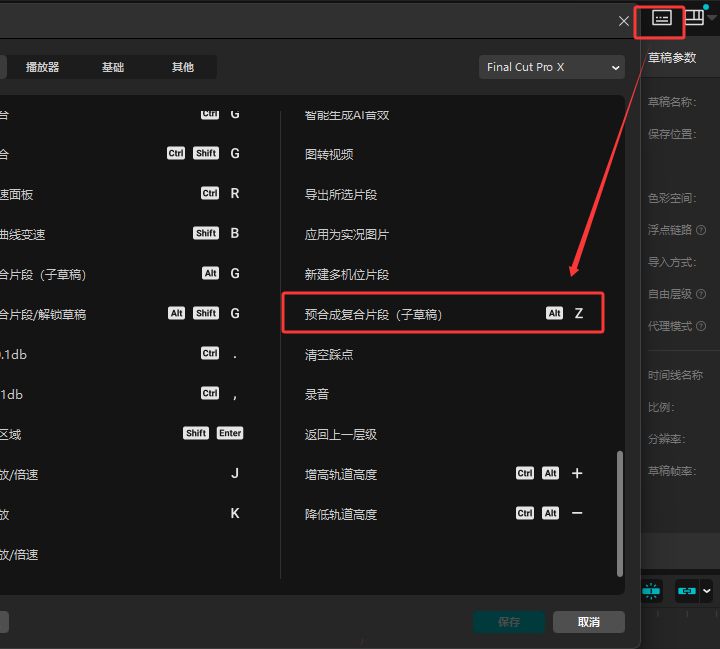
Task: Switch to the 基础 tab
Action: tap(113, 67)
